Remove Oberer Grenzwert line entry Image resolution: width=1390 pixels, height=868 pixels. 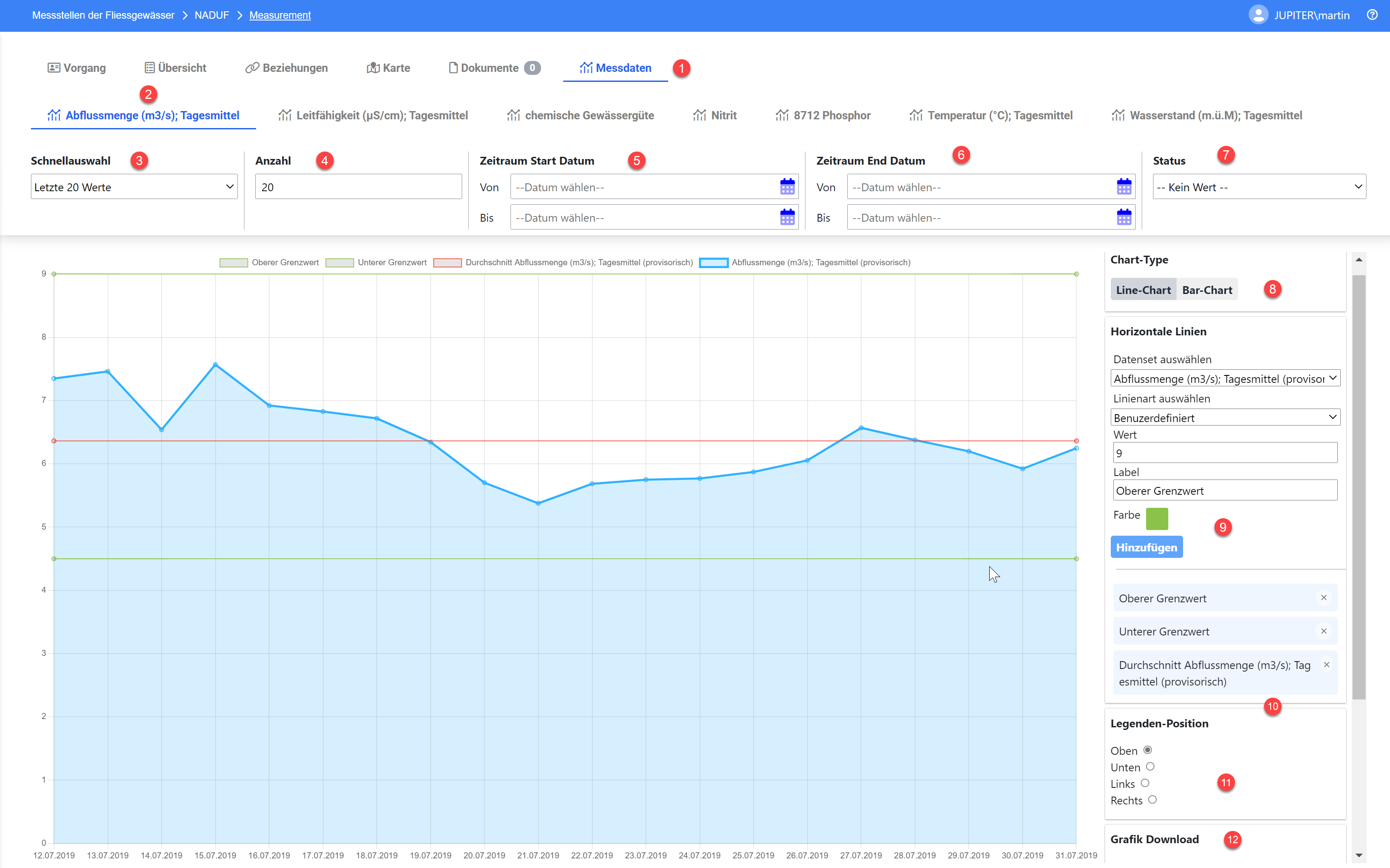tap(1323, 598)
